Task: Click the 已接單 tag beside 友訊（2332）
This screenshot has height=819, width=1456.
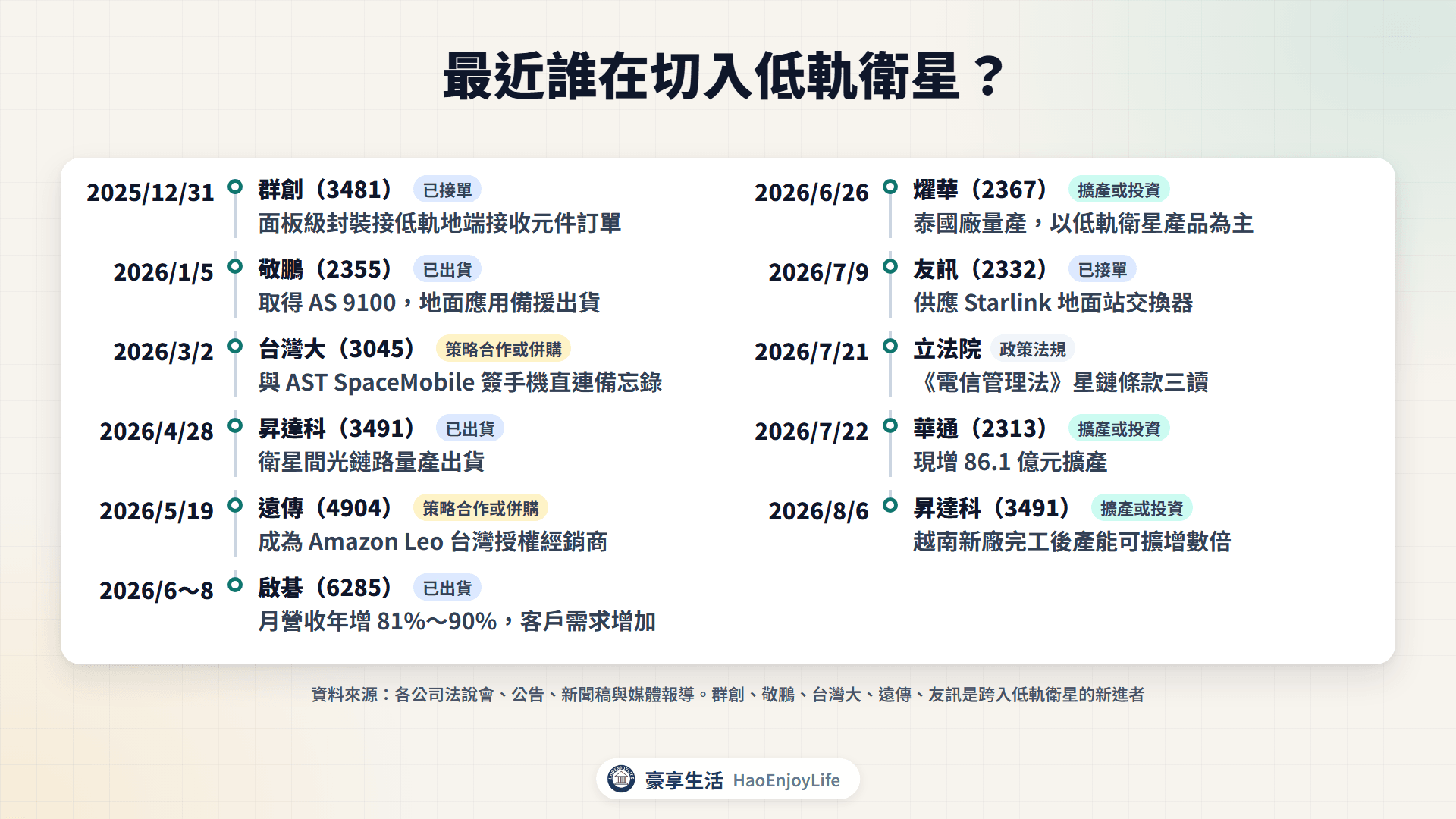Action: point(1103,269)
